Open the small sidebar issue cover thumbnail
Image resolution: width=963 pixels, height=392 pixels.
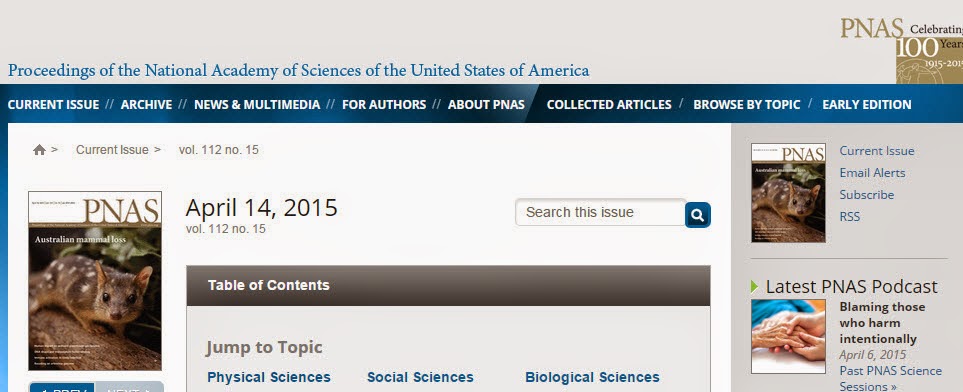(x=789, y=193)
